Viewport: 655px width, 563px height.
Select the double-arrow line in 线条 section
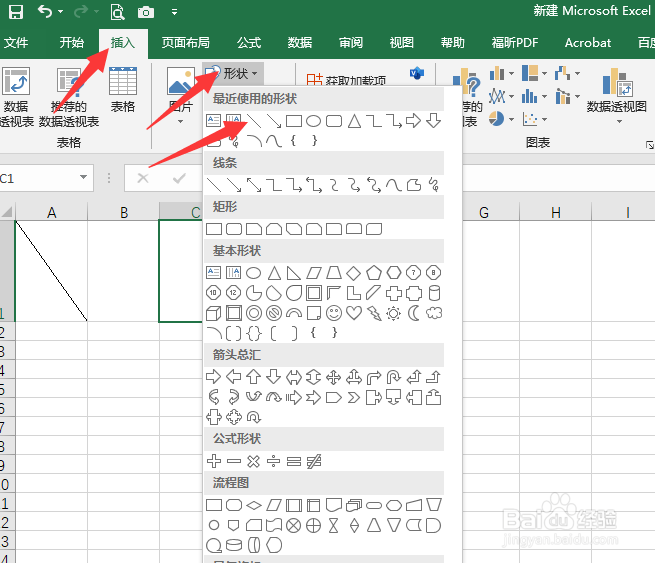click(254, 185)
